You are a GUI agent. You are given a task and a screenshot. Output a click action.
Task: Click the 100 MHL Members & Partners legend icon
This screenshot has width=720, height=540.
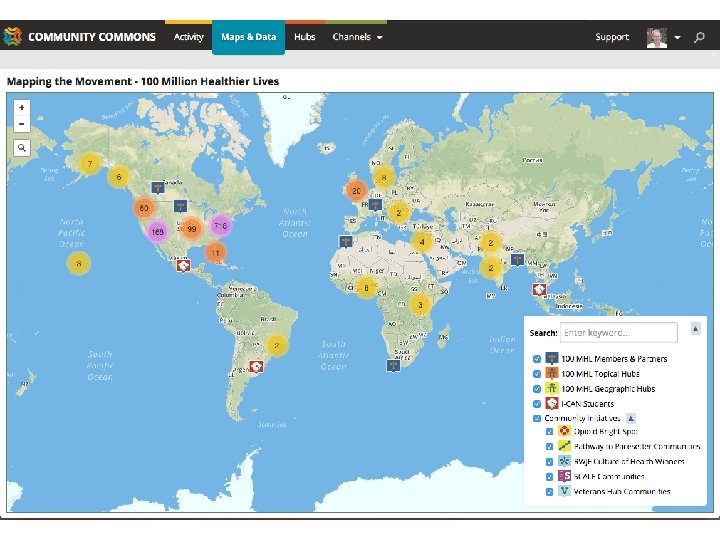pos(551,359)
